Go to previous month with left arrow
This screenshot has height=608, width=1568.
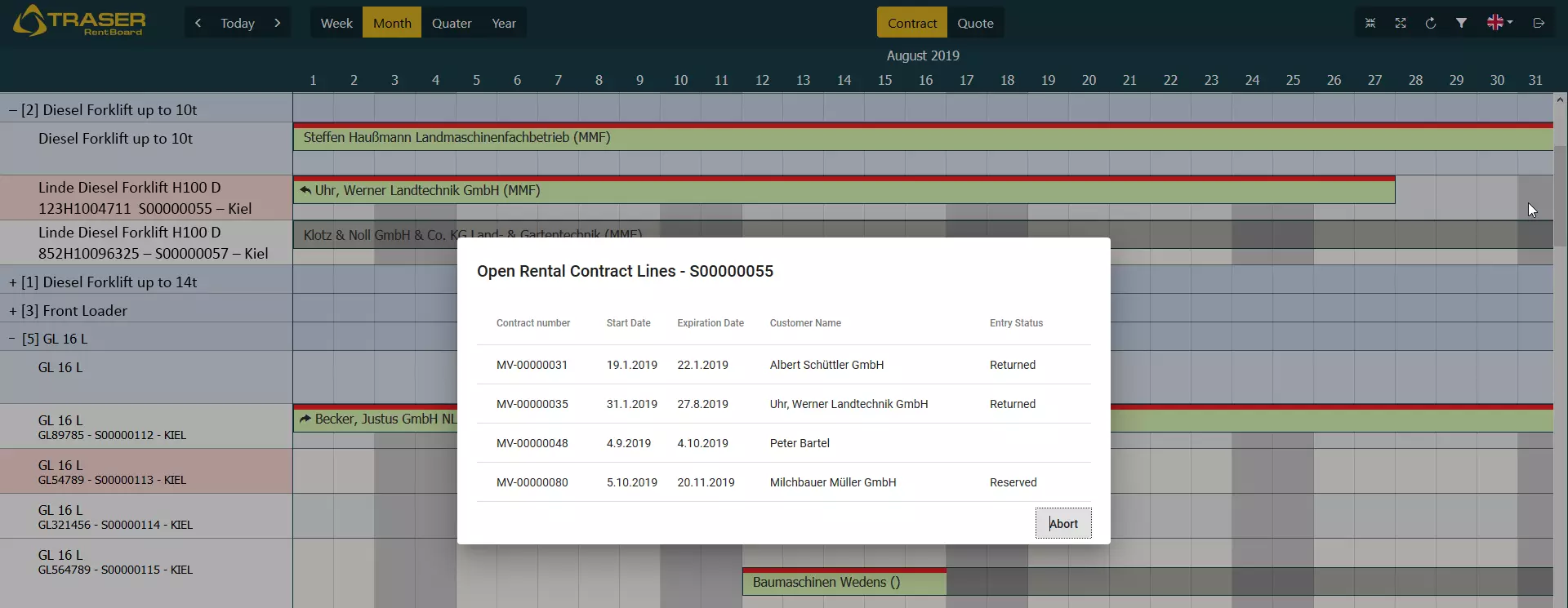coord(198,23)
